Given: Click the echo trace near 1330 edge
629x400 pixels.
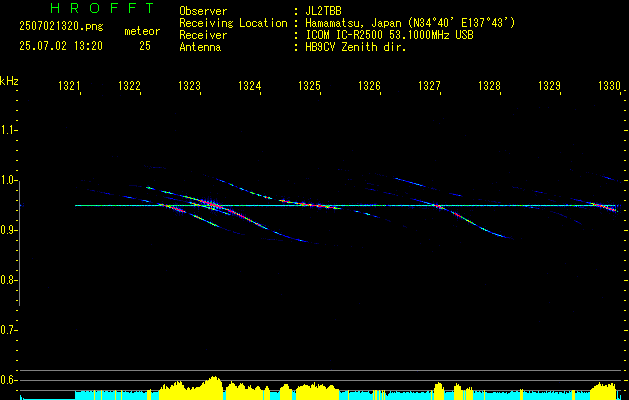Looking at the screenshot, I should tap(604, 207).
